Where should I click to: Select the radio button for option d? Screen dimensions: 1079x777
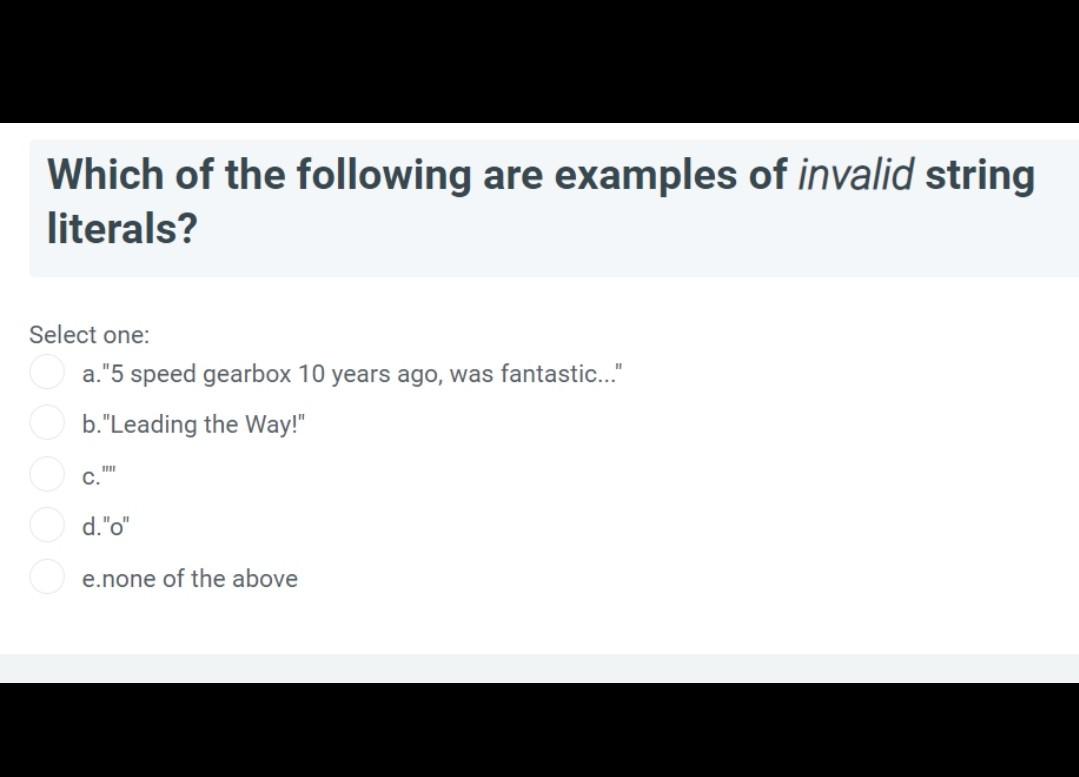click(x=47, y=525)
